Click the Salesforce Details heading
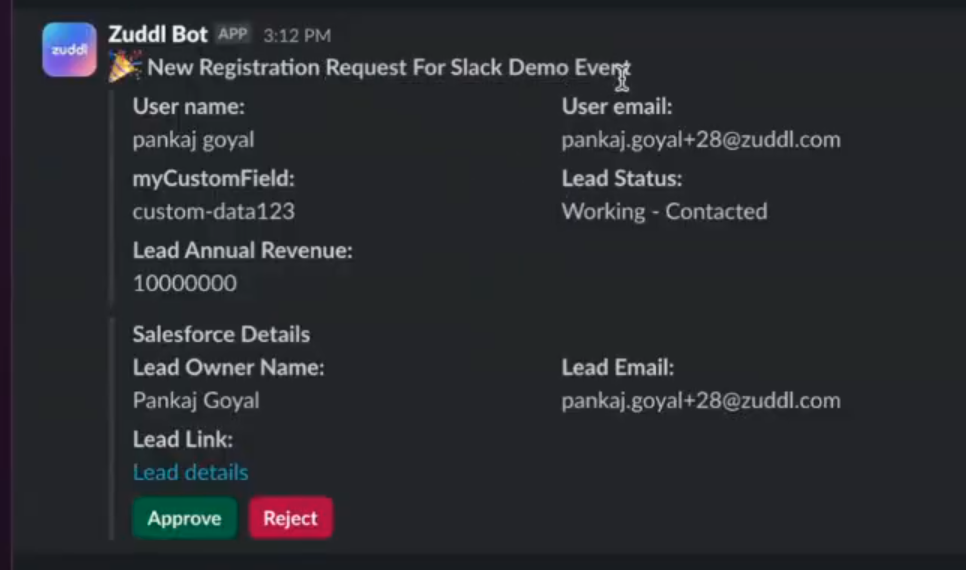Image resolution: width=966 pixels, height=570 pixels. (221, 334)
